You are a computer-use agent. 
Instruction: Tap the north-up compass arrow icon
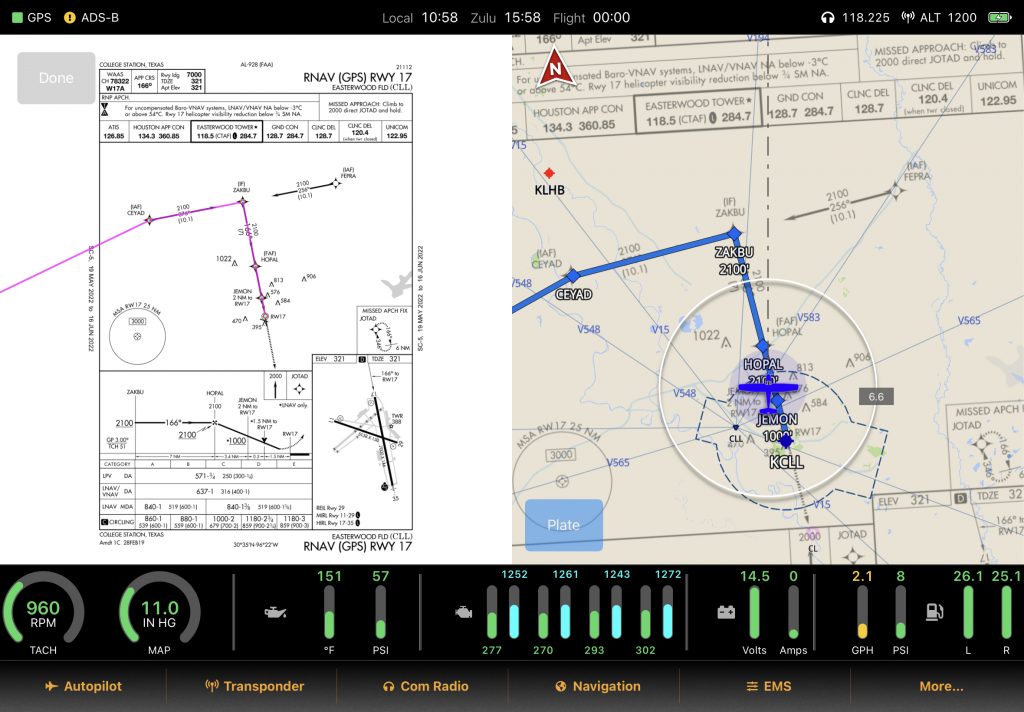click(554, 69)
